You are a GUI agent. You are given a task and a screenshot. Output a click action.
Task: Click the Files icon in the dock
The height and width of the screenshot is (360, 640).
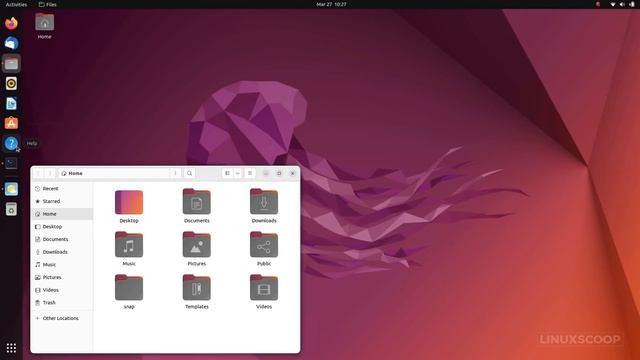point(11,63)
